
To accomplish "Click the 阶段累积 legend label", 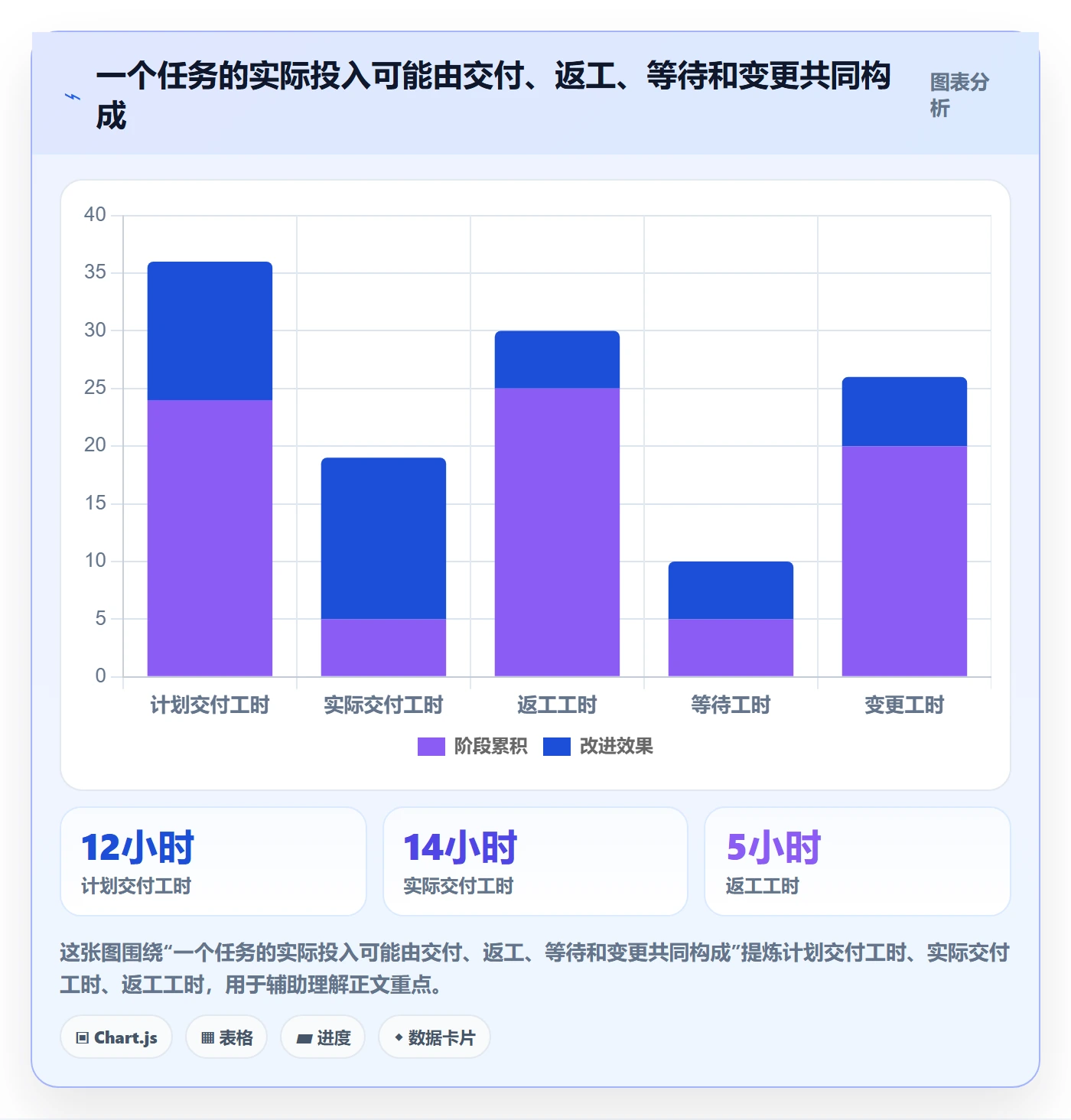I will (x=490, y=747).
